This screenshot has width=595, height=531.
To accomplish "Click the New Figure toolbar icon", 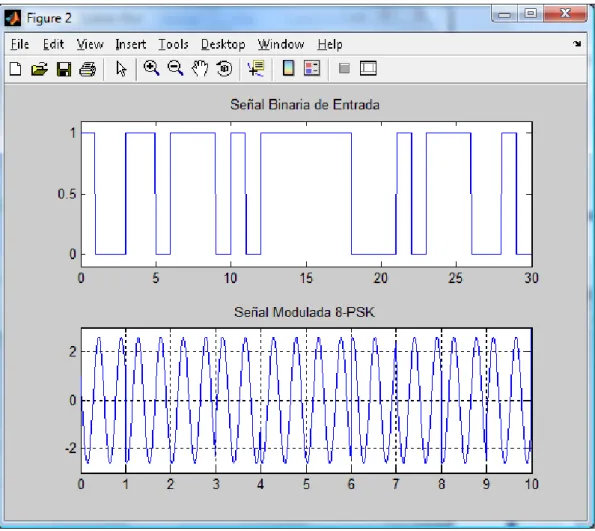I will point(16,69).
